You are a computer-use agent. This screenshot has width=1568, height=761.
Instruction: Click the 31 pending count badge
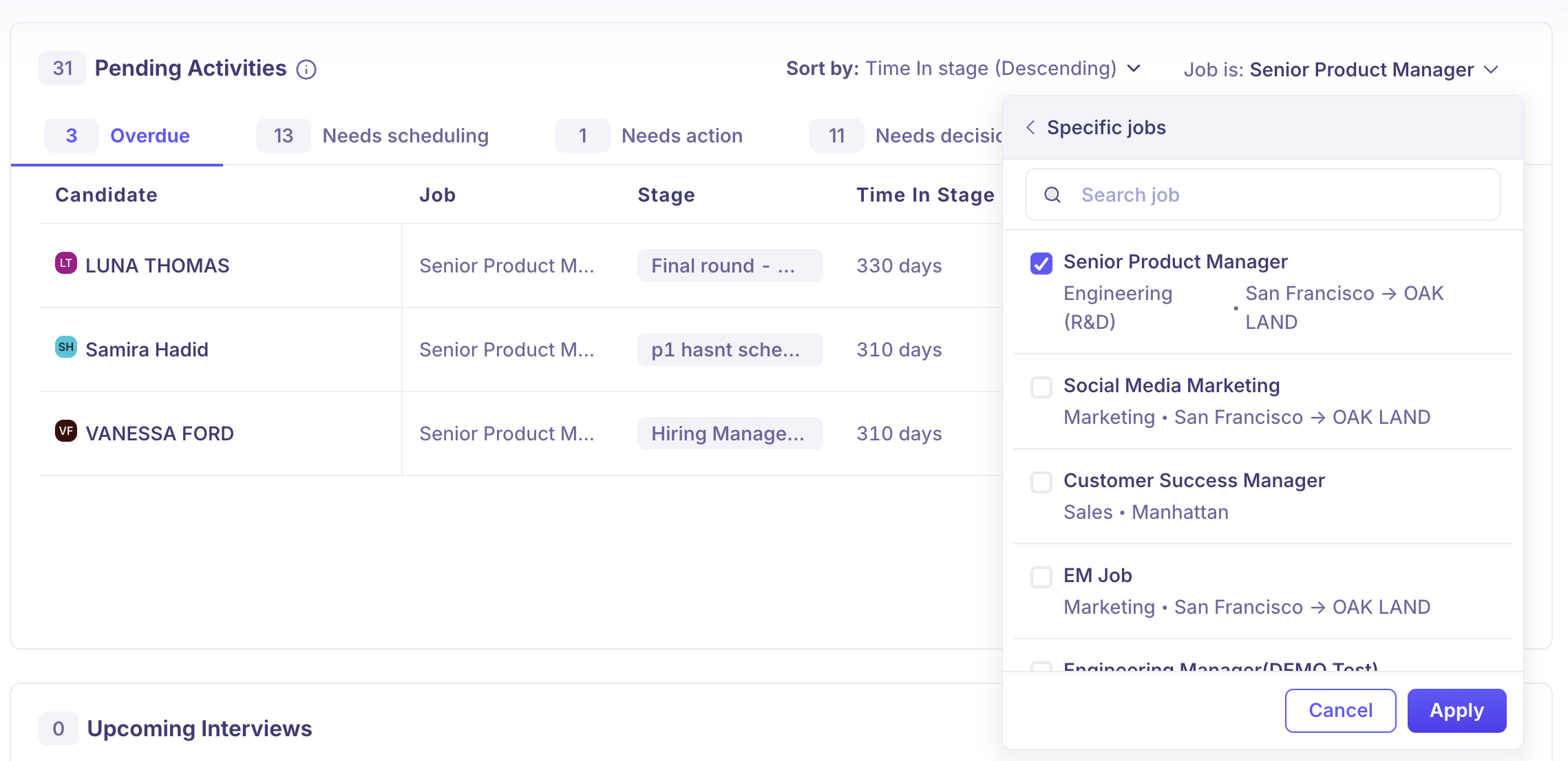coord(63,68)
